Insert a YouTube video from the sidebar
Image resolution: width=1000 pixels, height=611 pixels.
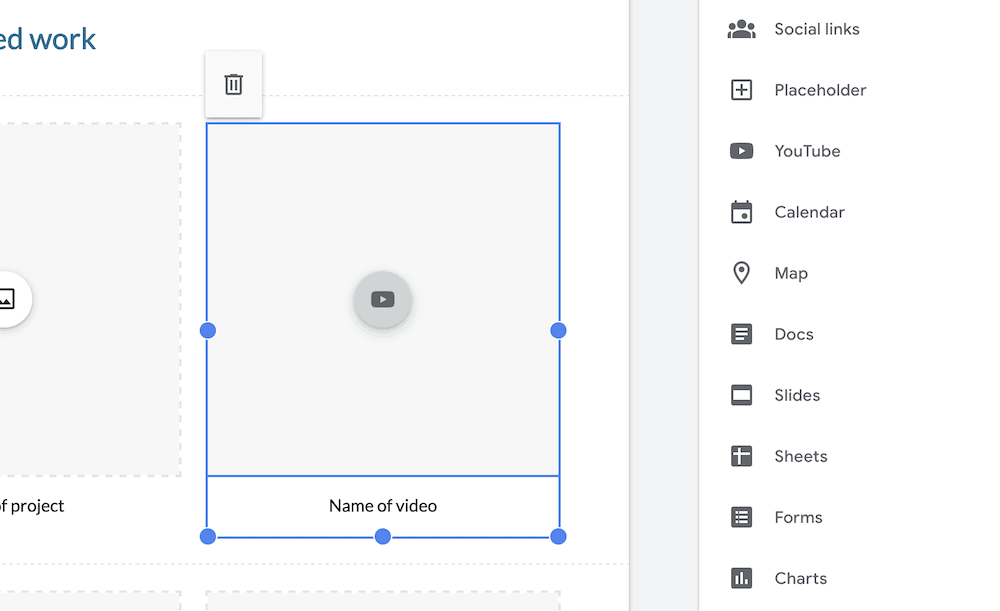pos(807,150)
